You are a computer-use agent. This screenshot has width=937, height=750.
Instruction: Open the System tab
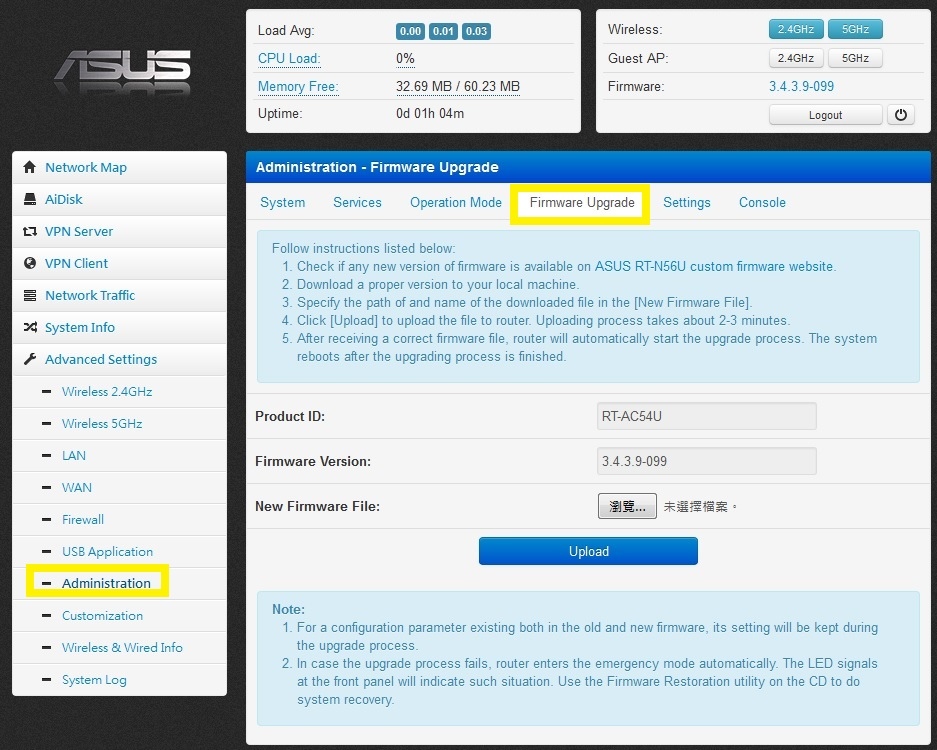pyautogui.click(x=283, y=203)
